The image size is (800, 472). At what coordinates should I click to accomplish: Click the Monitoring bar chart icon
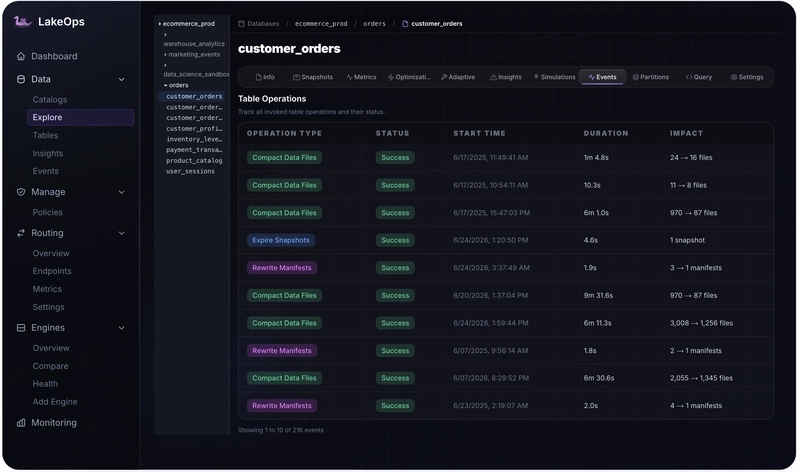pos(21,423)
